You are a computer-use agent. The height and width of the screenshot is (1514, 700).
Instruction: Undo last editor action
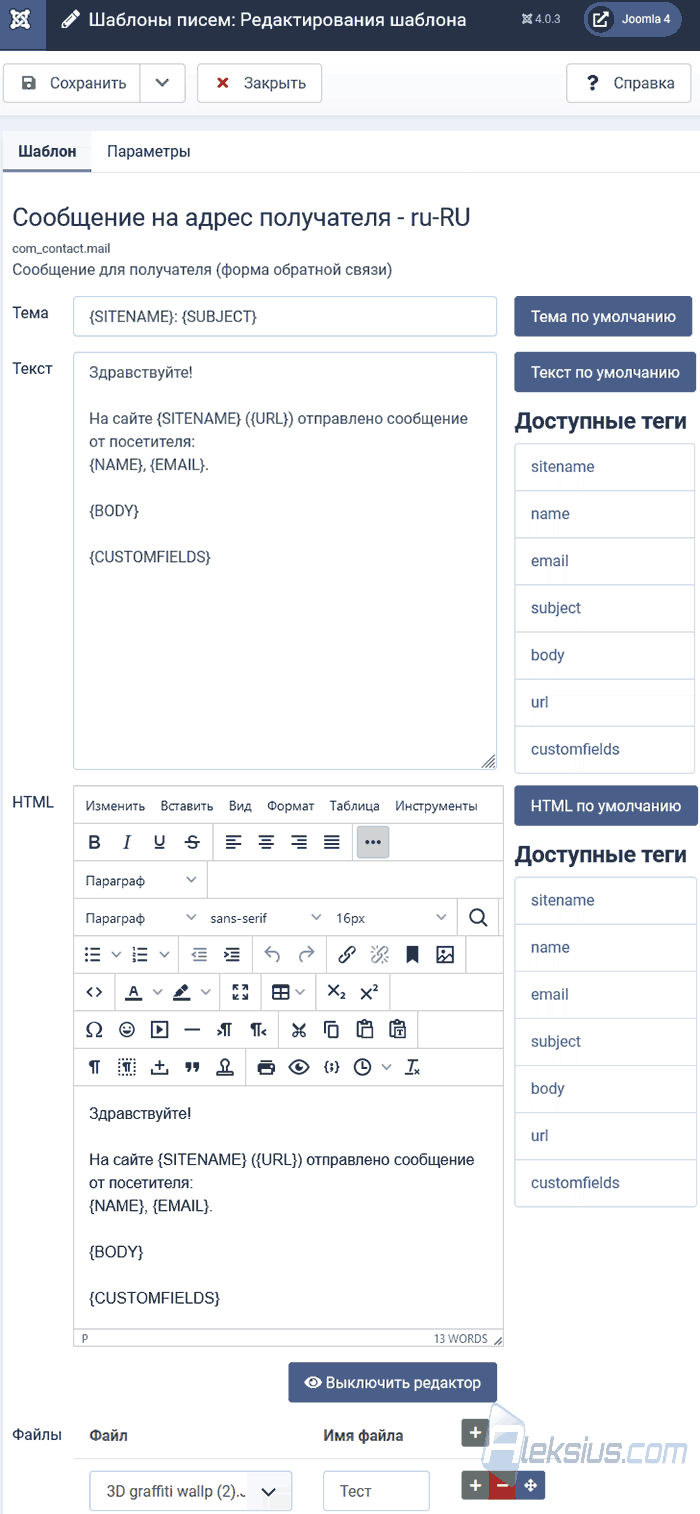272,955
